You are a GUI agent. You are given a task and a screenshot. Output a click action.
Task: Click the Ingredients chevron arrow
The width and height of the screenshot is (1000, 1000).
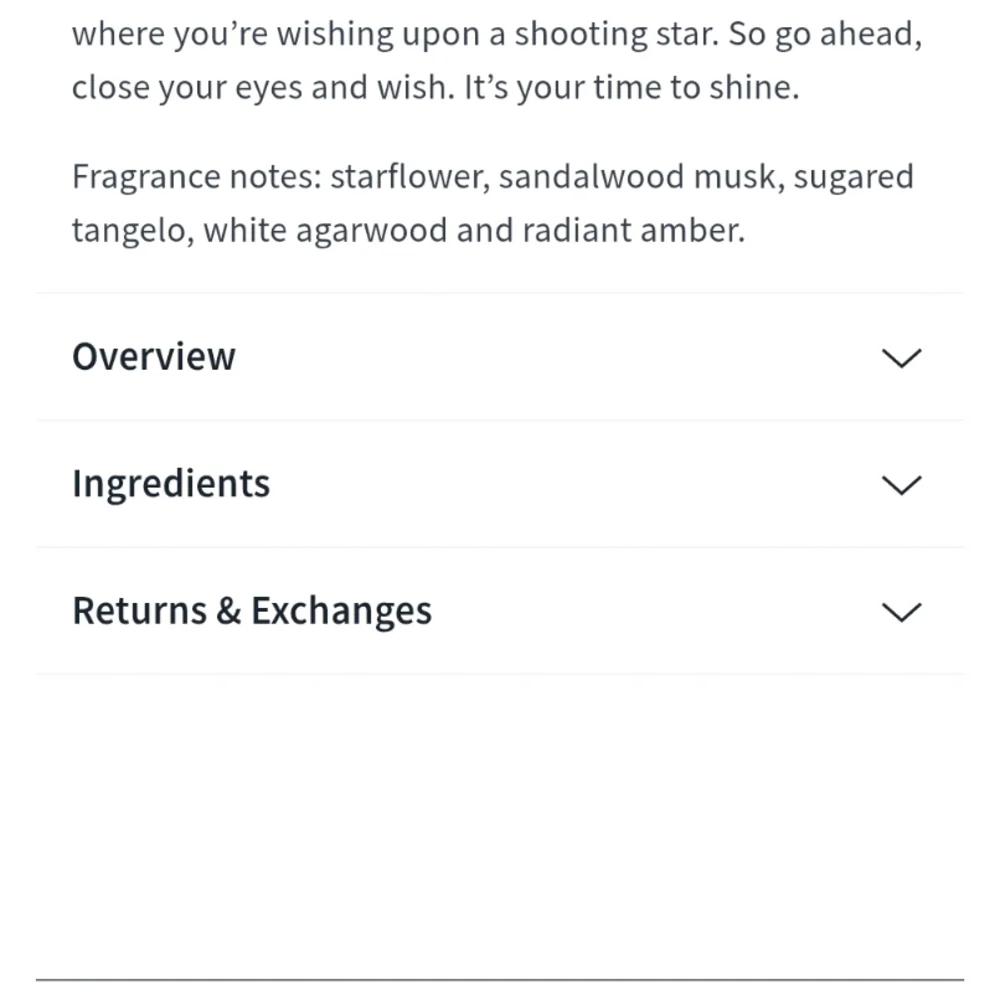(902, 485)
